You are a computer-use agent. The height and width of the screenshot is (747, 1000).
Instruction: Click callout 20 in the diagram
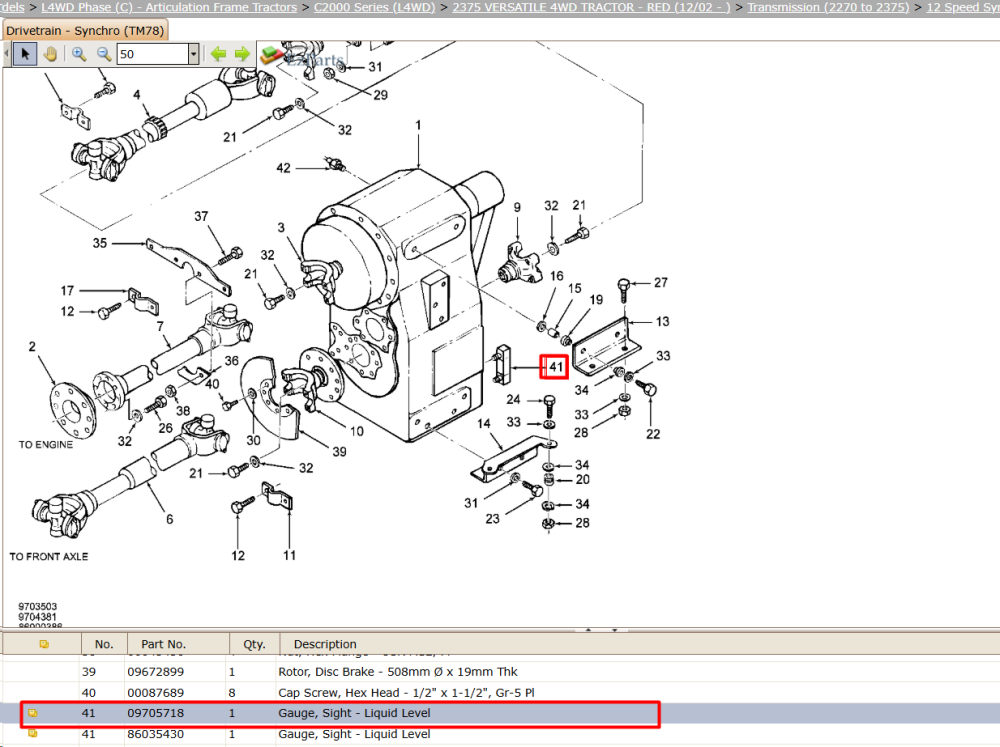(582, 479)
